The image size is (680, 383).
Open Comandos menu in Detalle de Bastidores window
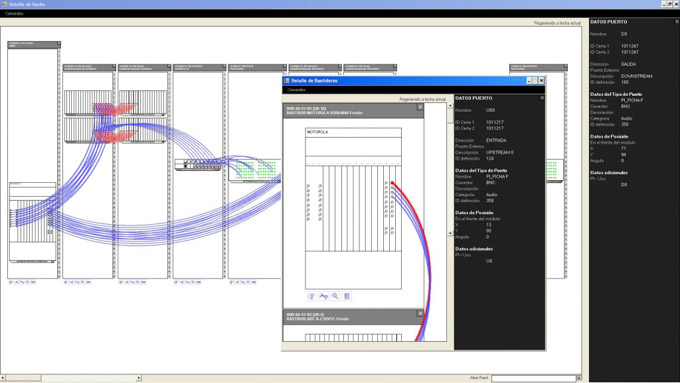pos(297,90)
